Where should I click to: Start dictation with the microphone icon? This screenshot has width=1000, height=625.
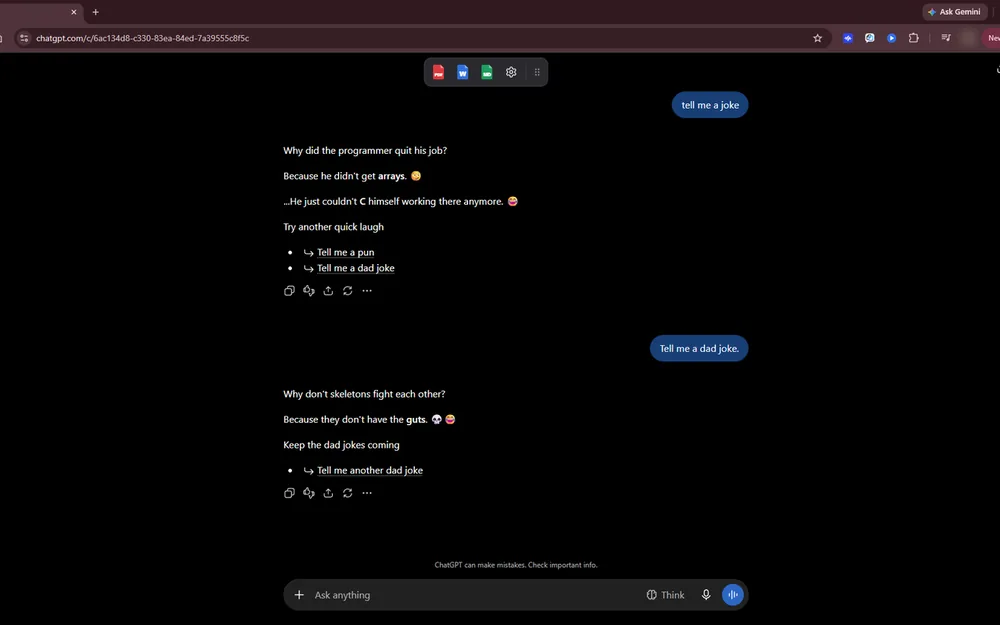[706, 595]
